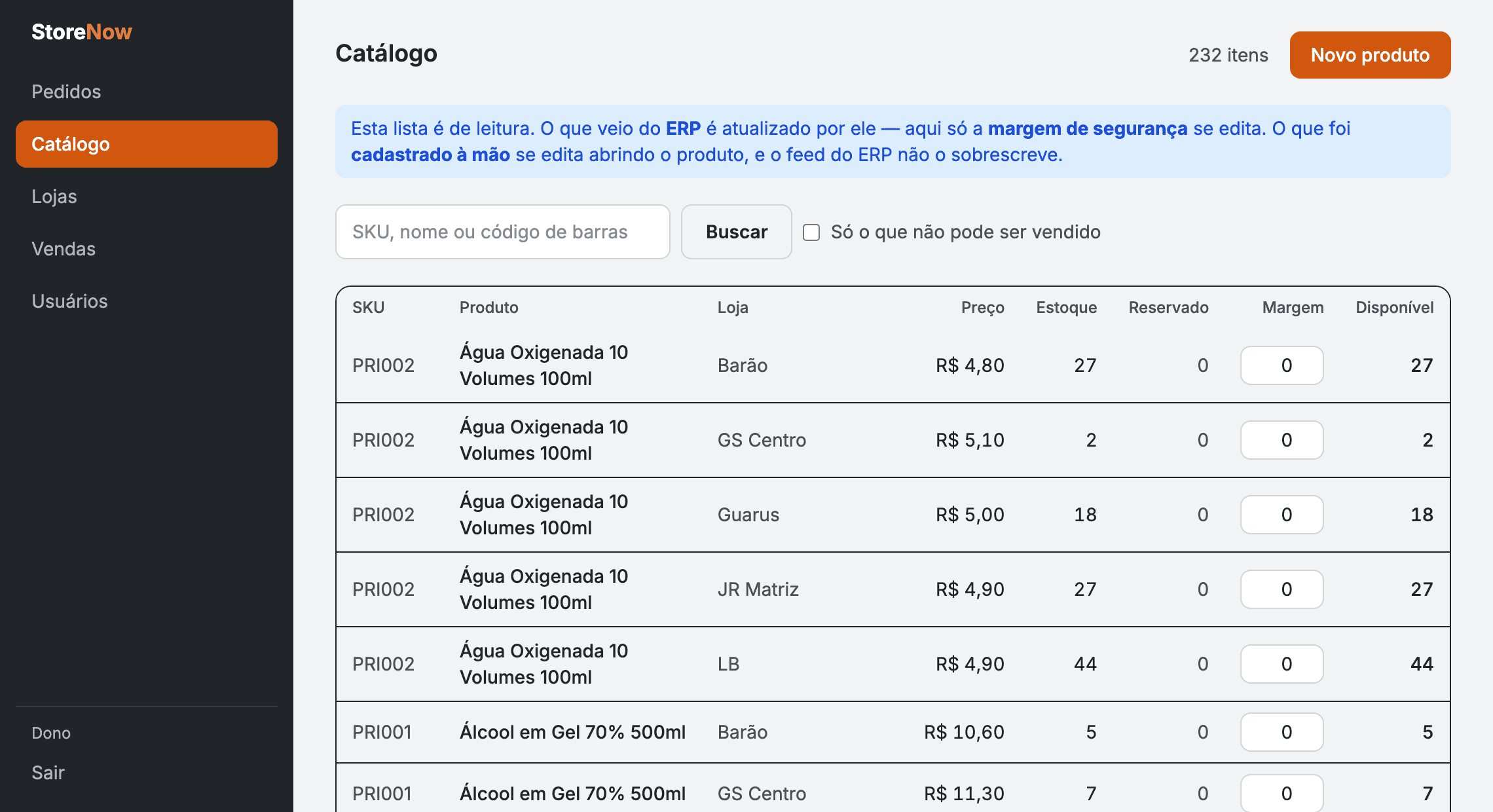1493x812 pixels.
Task: Select price R$ 10,60 cell
Action: pyautogui.click(x=964, y=732)
